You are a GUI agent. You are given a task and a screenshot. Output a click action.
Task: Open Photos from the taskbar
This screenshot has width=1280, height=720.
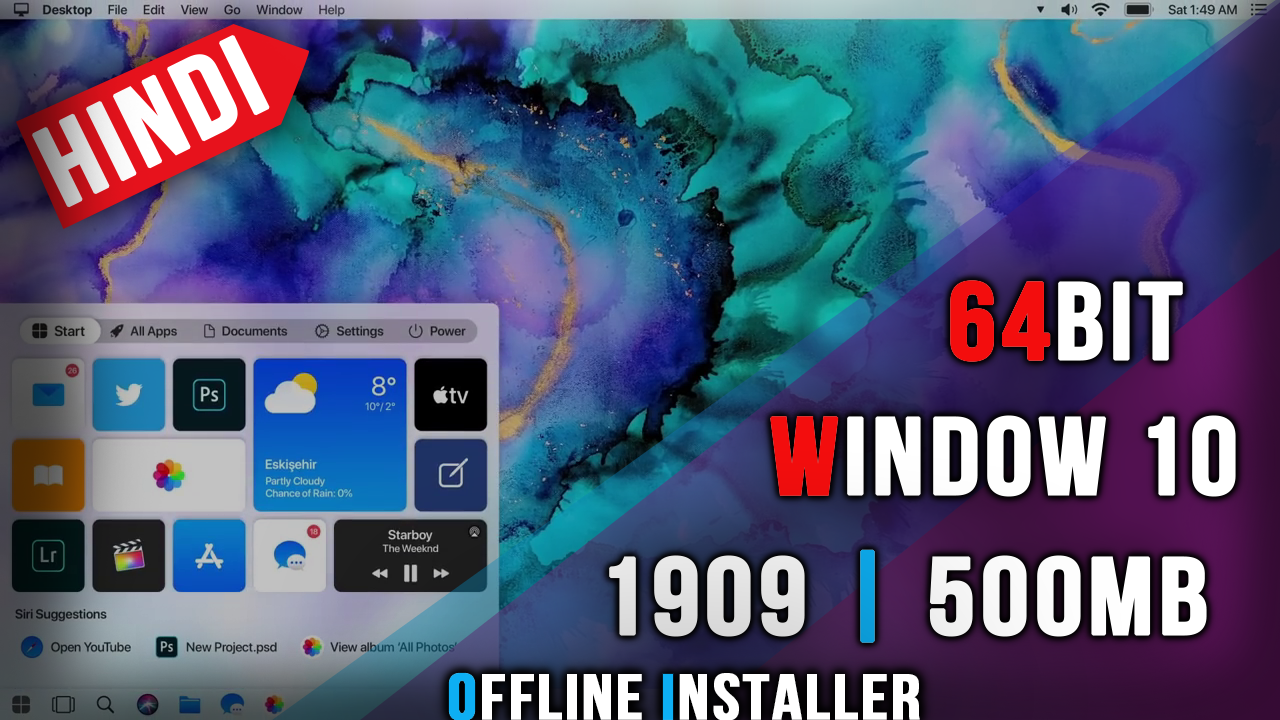(274, 704)
